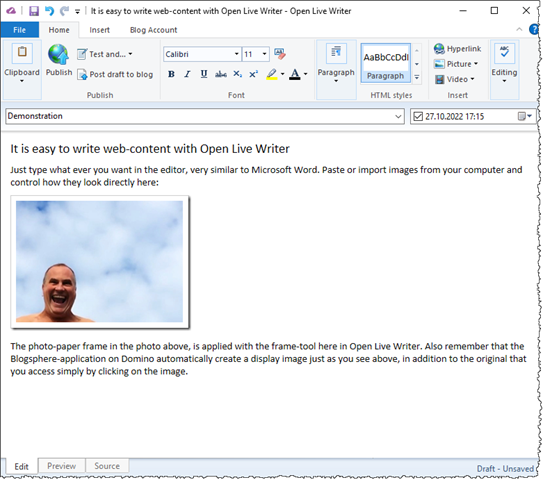This screenshot has width=543, height=480.
Task: Open the calendar date picker
Action: click(525, 116)
